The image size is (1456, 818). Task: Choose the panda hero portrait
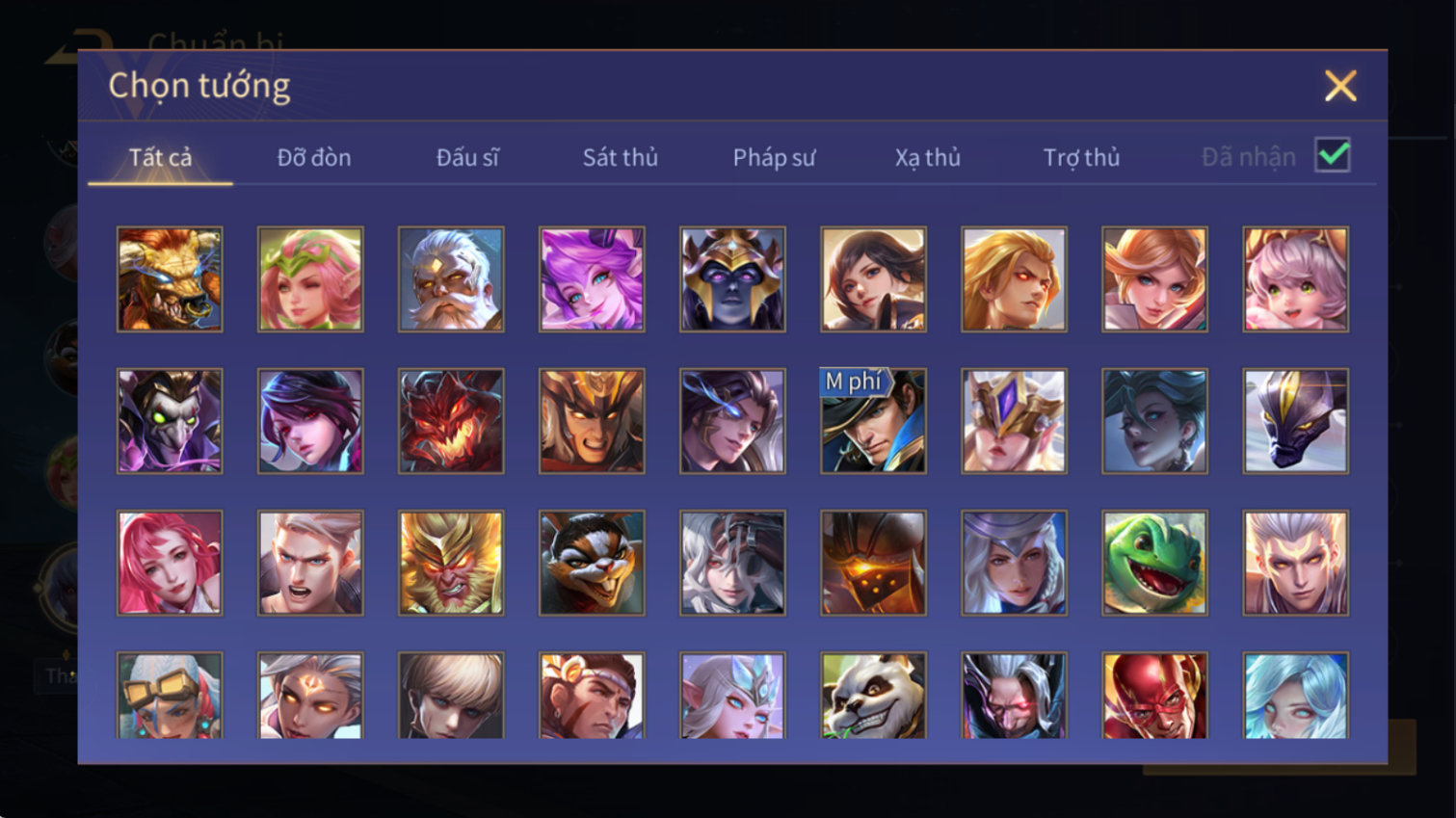873,696
